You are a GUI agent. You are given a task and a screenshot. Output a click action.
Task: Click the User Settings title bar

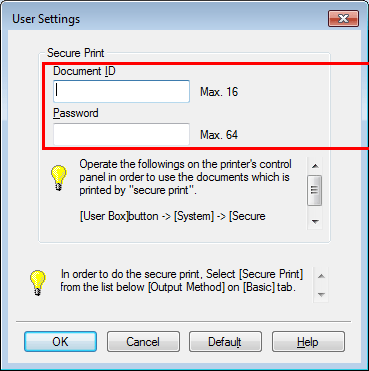(x=167, y=18)
